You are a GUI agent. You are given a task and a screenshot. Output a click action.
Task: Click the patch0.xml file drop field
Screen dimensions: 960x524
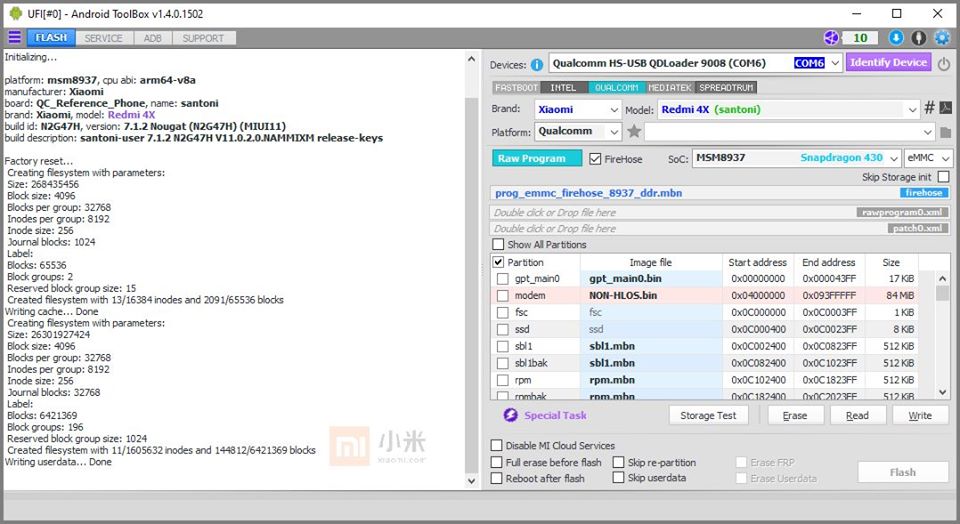pos(720,228)
